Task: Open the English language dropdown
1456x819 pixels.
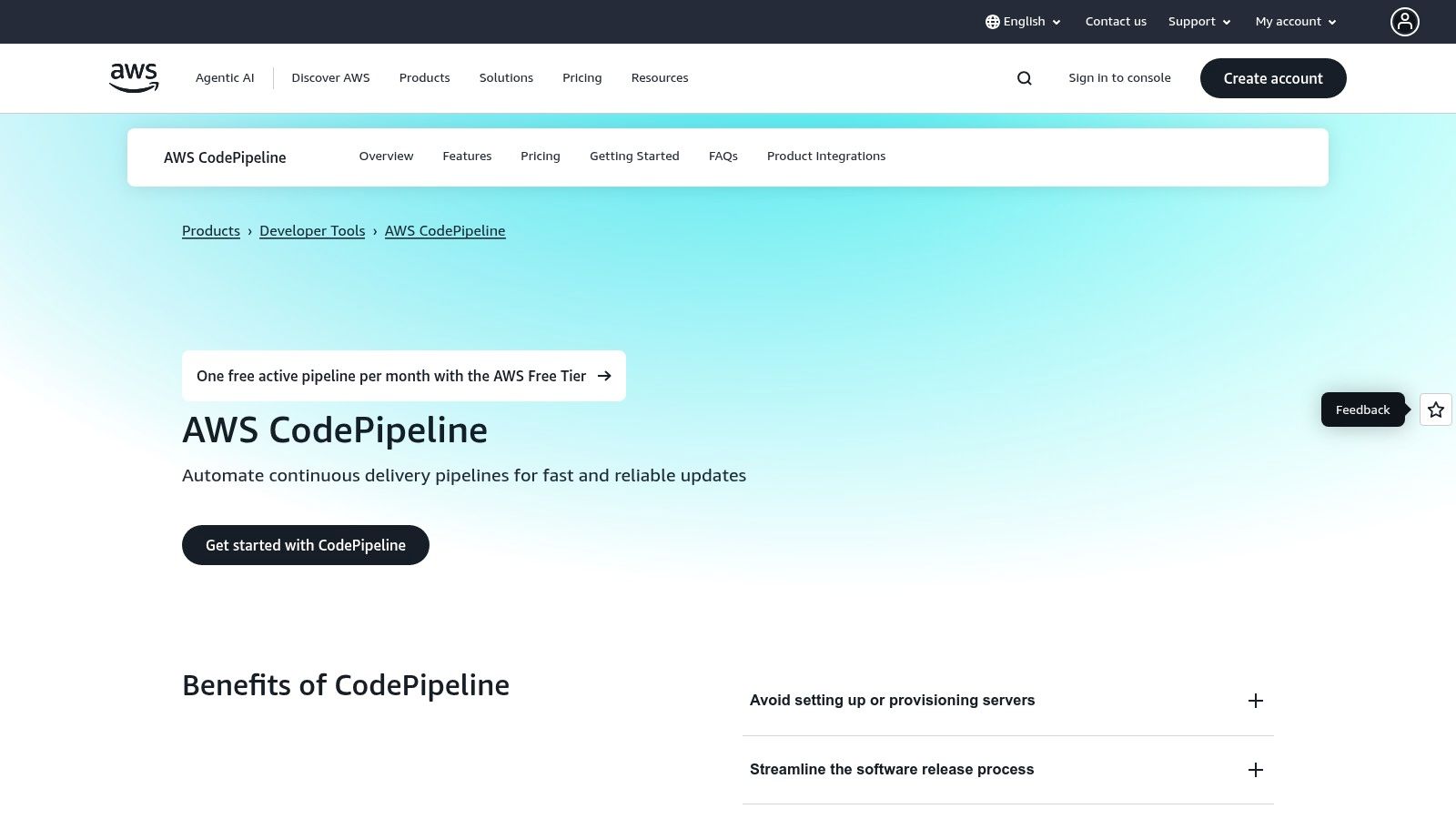Action: tap(1023, 22)
